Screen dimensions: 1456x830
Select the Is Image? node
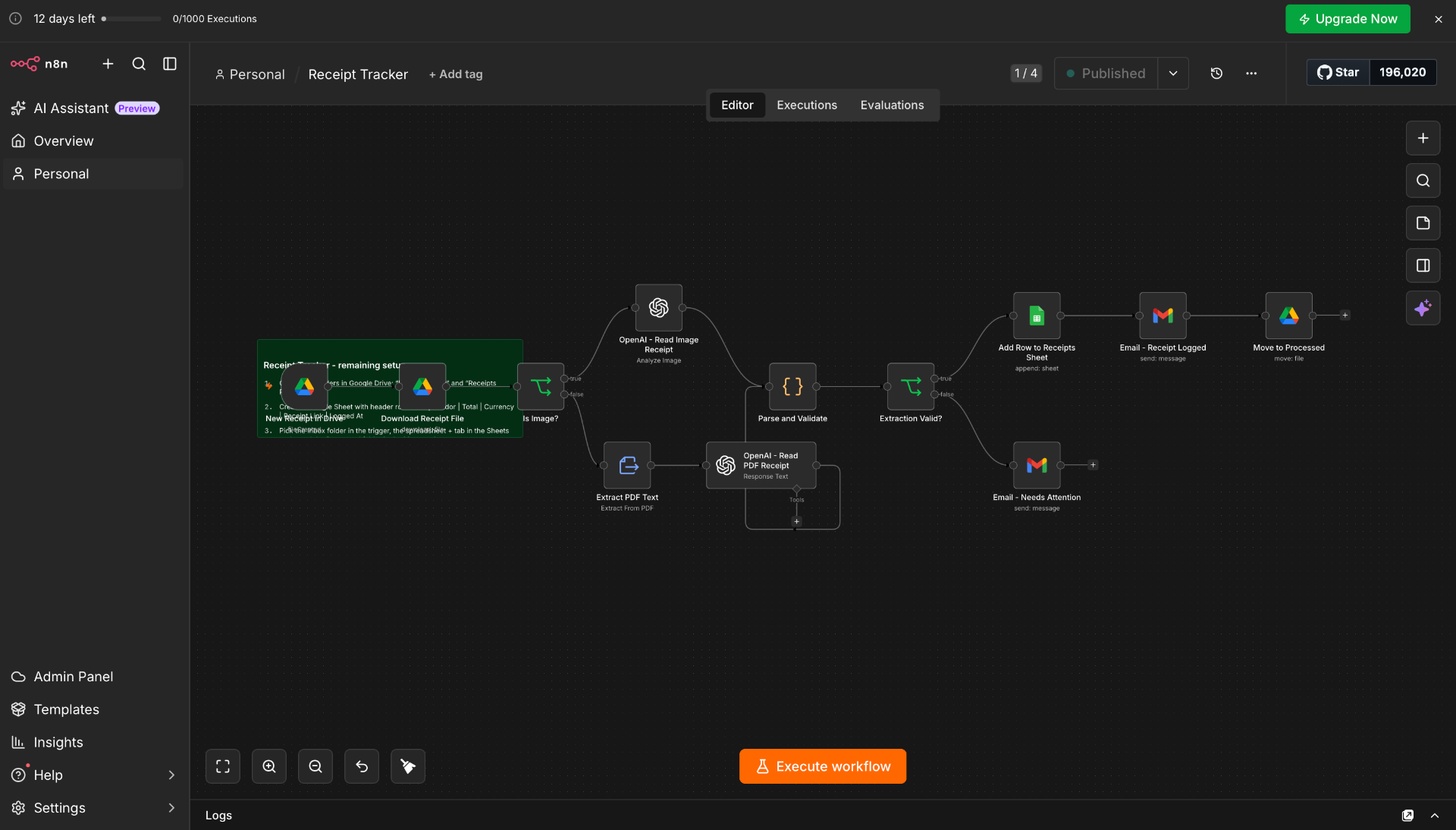[x=541, y=387]
